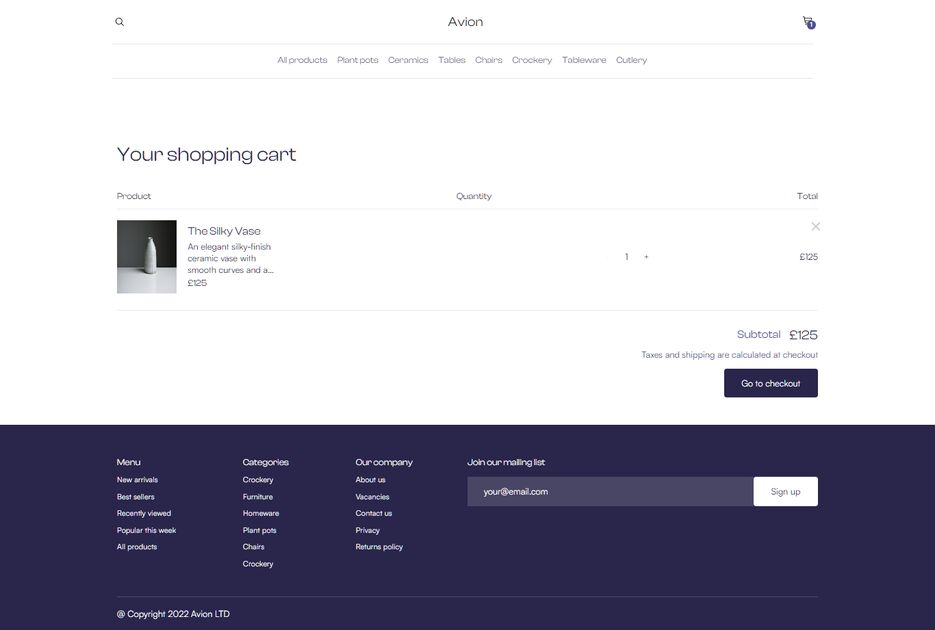The width and height of the screenshot is (935, 630).
Task: Open Returns policy footer link
Action: coord(379,547)
